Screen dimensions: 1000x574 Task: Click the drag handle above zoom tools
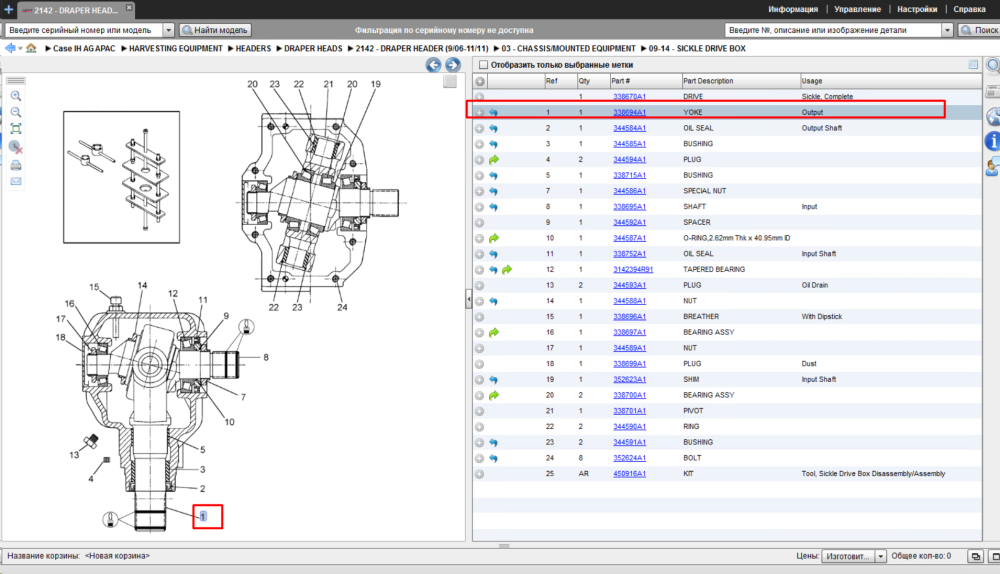point(16,81)
